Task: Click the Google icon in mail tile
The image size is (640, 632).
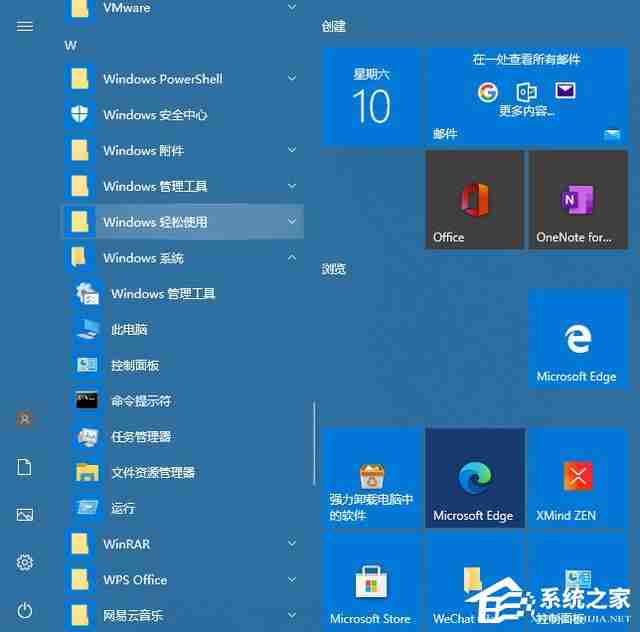Action: coord(487,91)
